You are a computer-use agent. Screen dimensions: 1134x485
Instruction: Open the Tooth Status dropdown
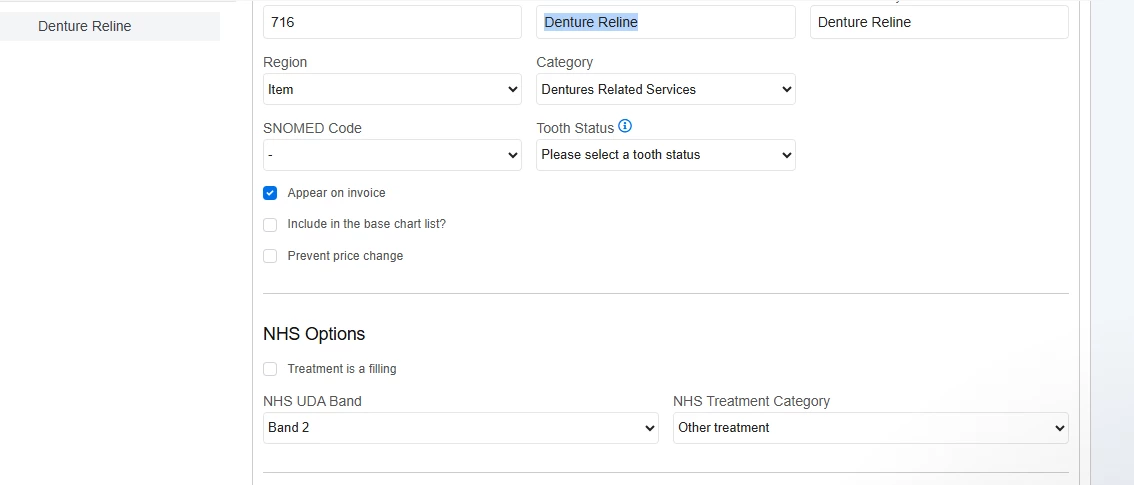point(665,155)
